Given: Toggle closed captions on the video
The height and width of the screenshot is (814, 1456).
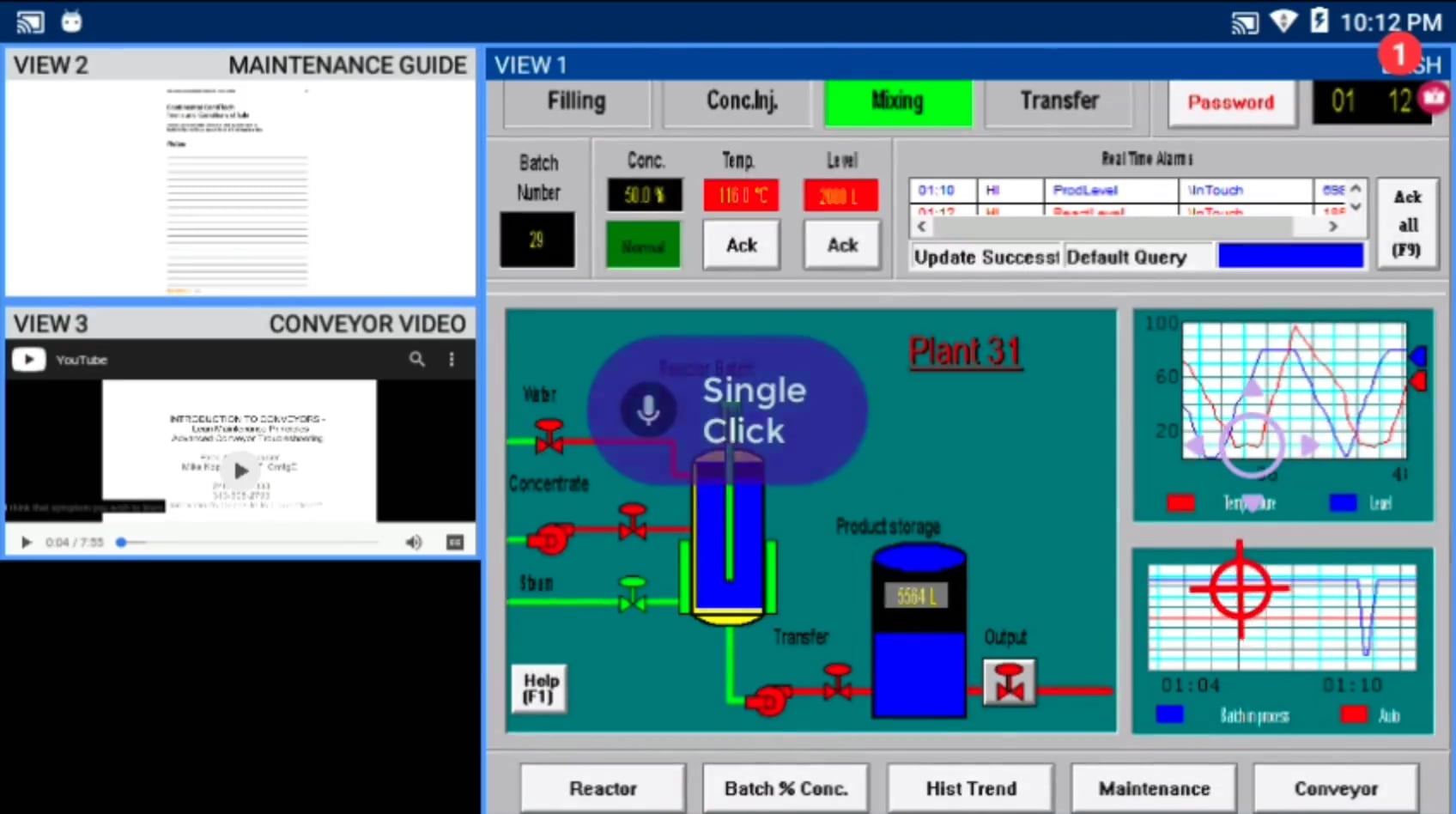Looking at the screenshot, I should tap(455, 542).
